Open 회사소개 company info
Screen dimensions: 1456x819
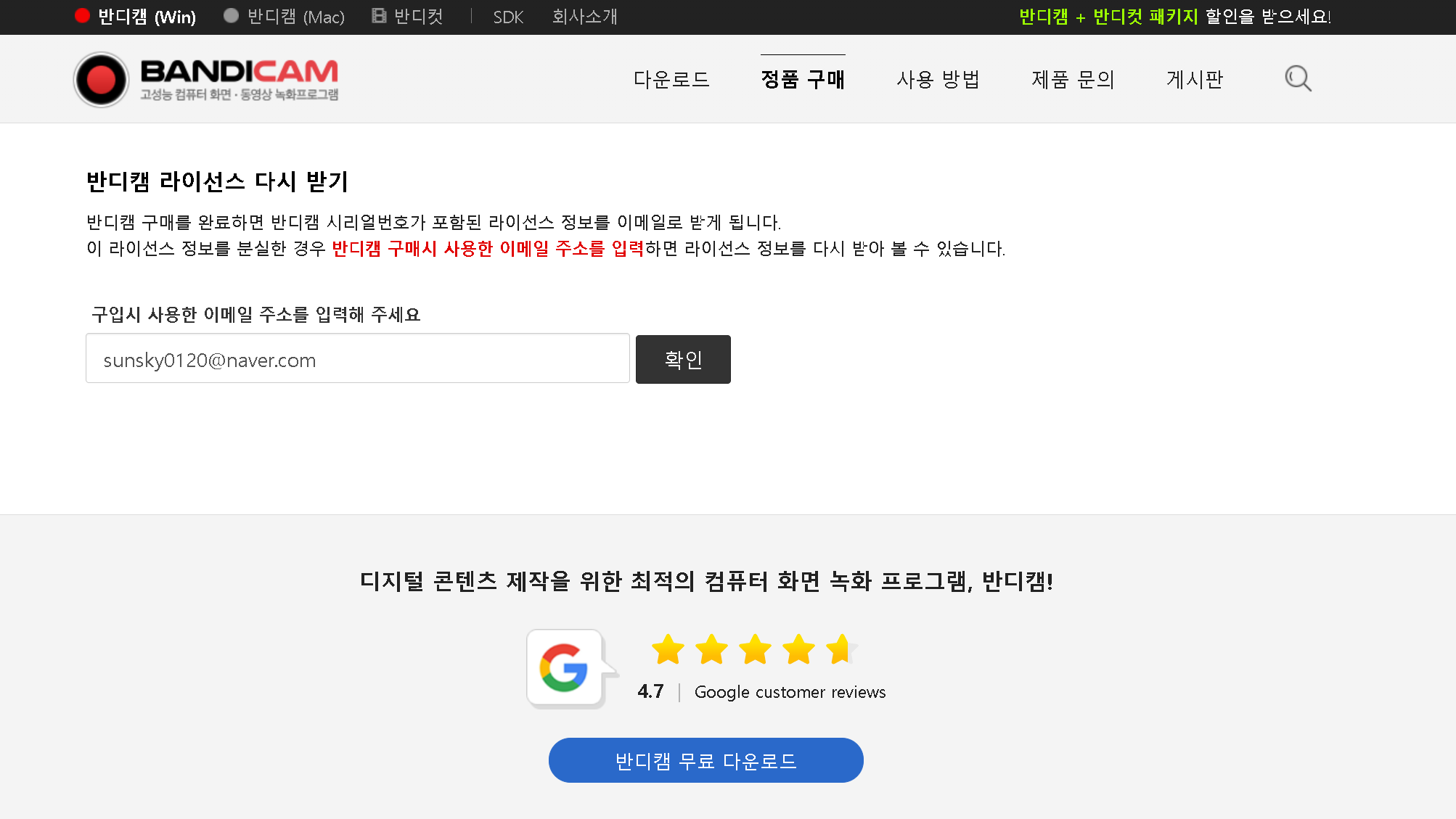coord(584,17)
